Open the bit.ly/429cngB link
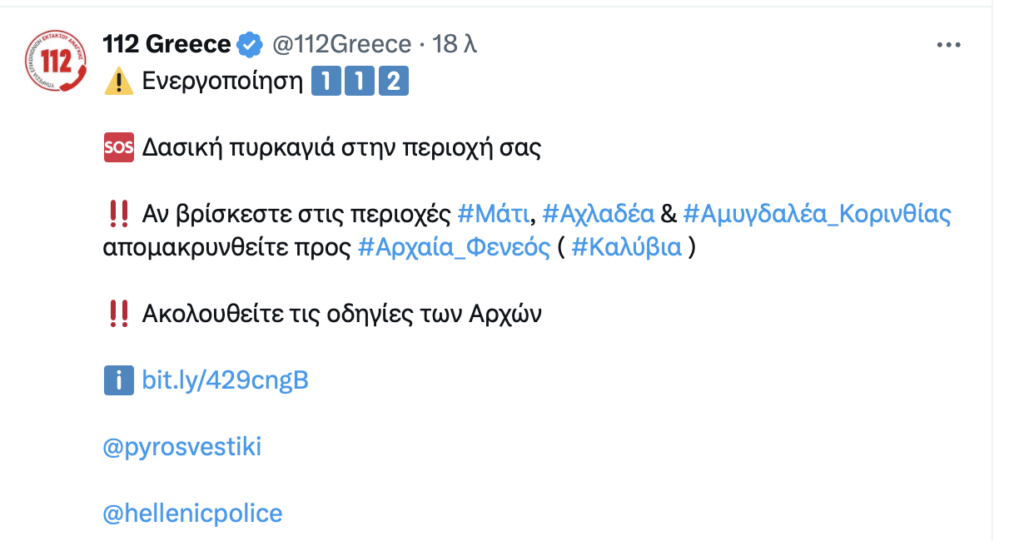1024x541 pixels. pos(226,381)
